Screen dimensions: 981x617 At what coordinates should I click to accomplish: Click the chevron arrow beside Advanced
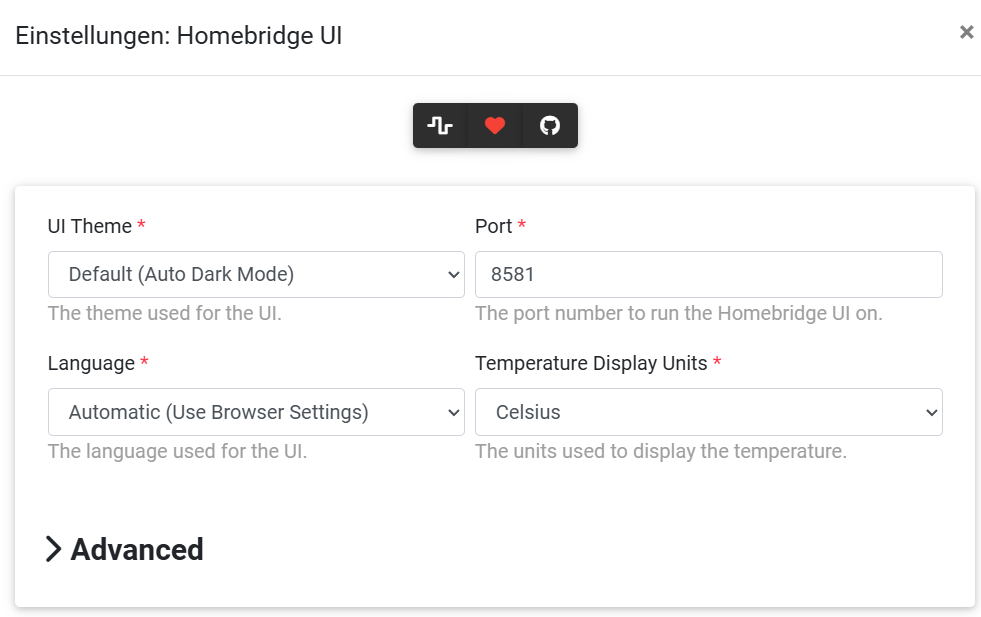[x=54, y=549]
